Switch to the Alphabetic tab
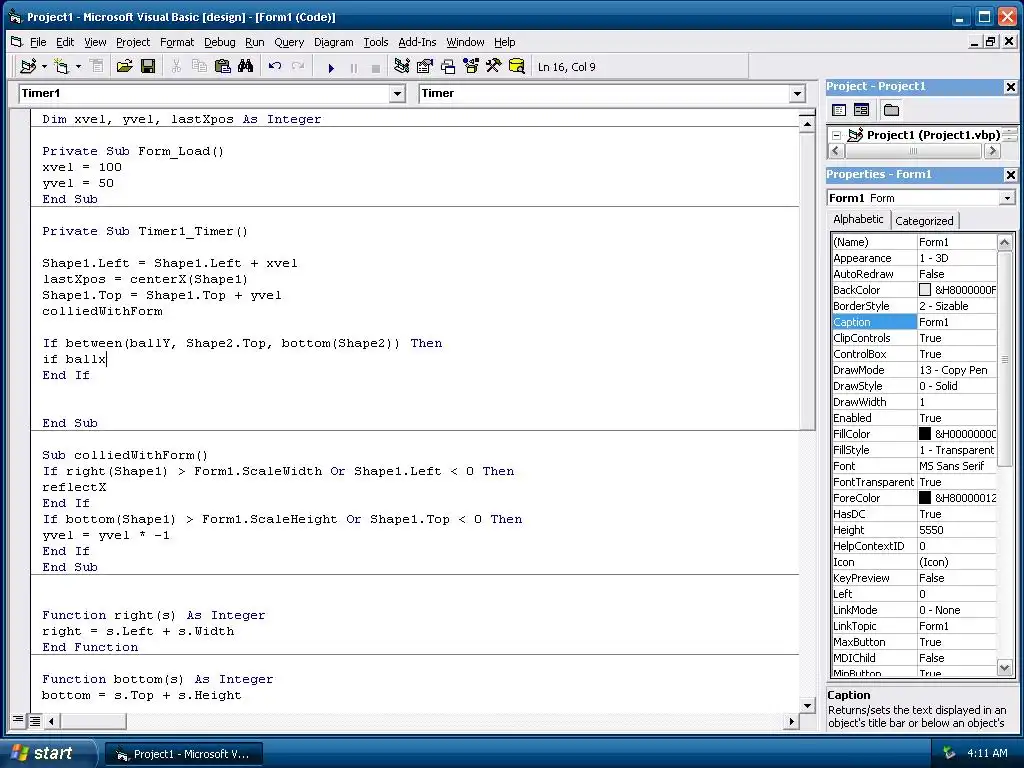 point(858,219)
